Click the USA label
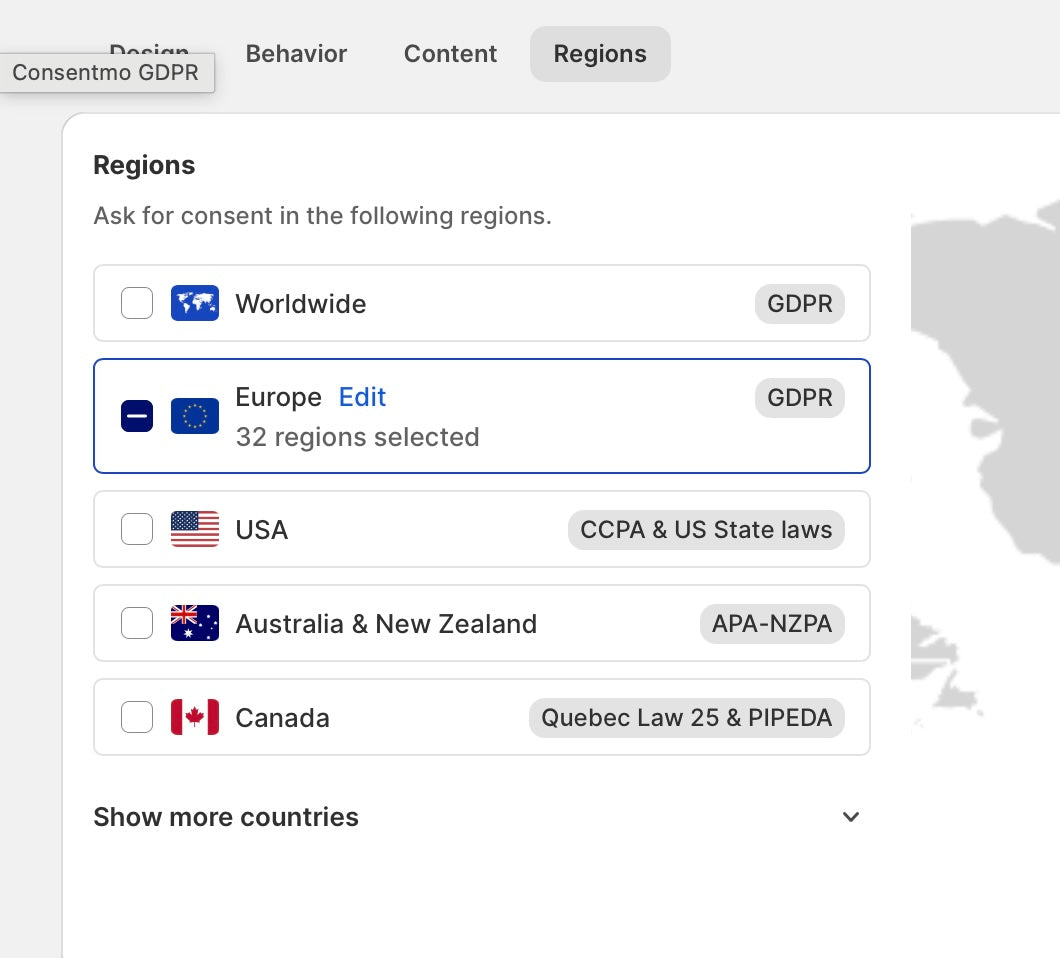The width and height of the screenshot is (1060, 958). click(x=262, y=529)
